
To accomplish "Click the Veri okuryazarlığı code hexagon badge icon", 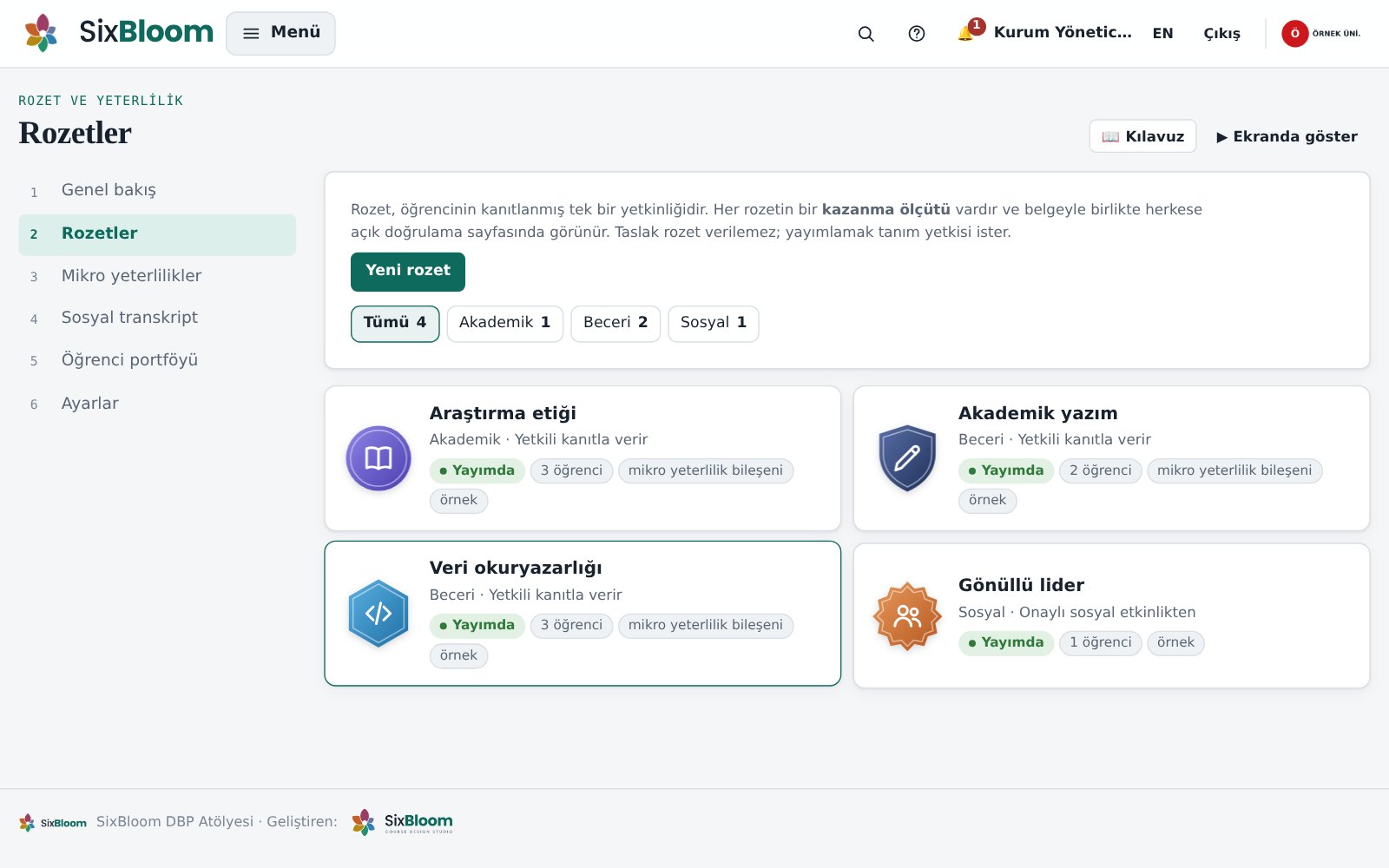I will [379, 614].
